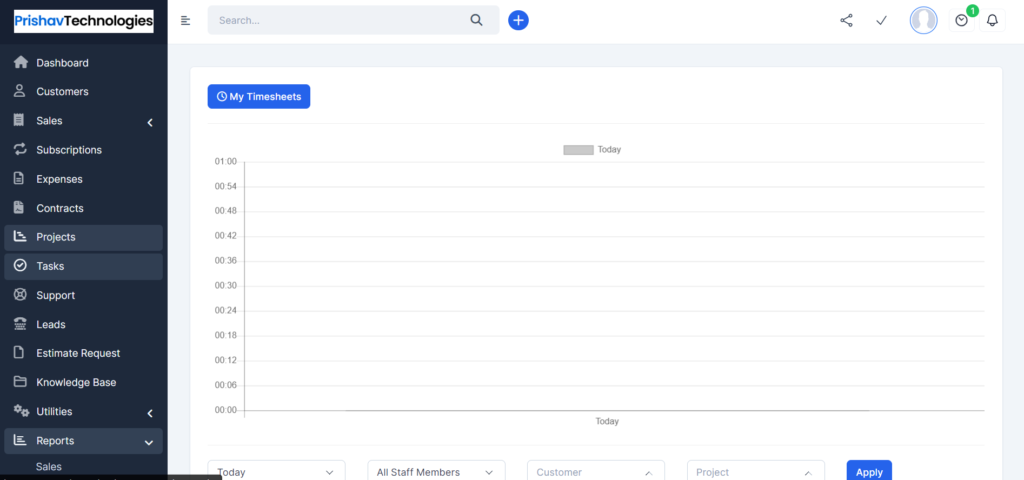Viewport: 1024px width, 480px height.
Task: Click the blue plus quick-create icon
Action: tap(519, 20)
